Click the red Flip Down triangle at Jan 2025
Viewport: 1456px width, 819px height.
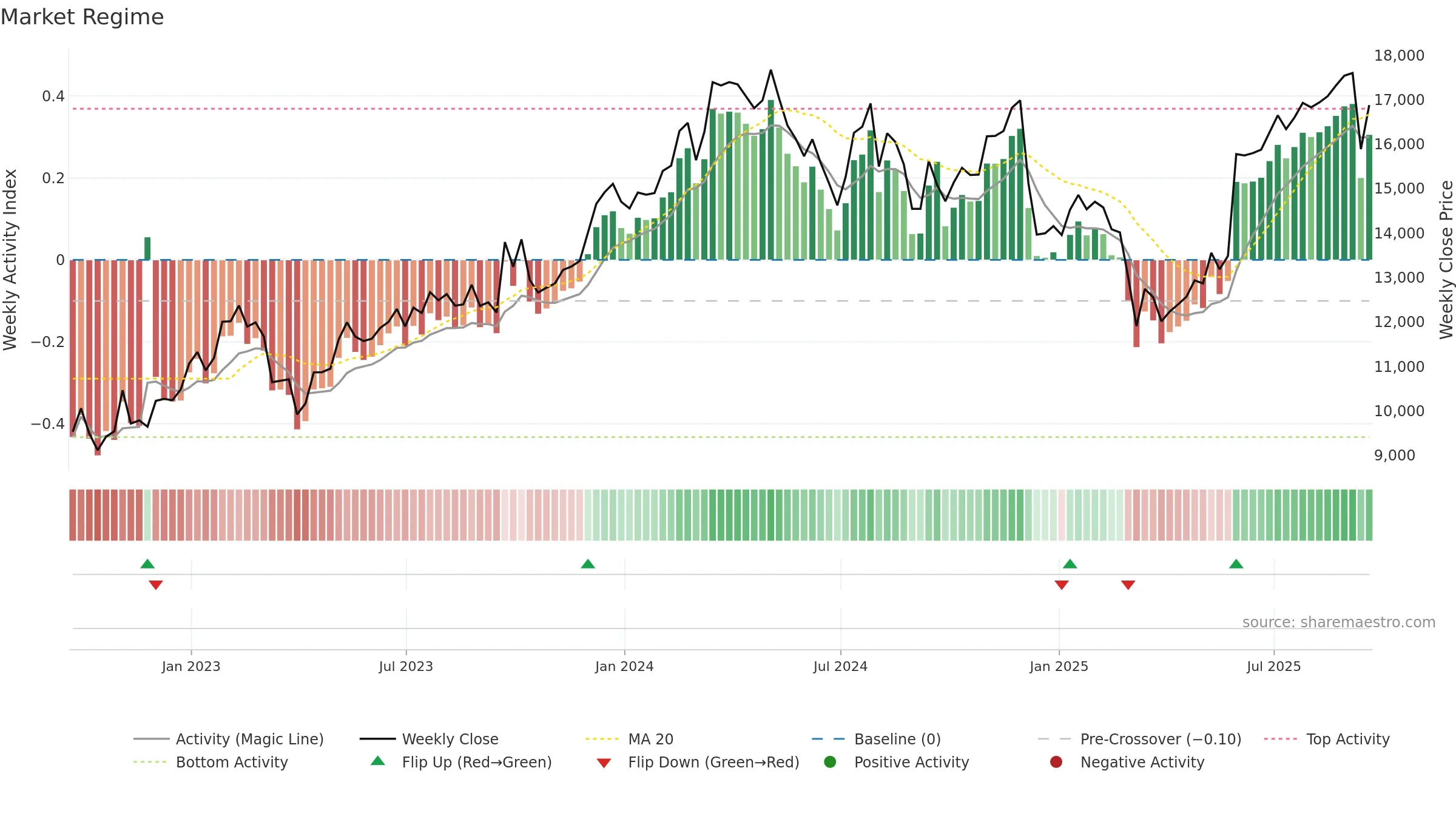(x=1062, y=585)
